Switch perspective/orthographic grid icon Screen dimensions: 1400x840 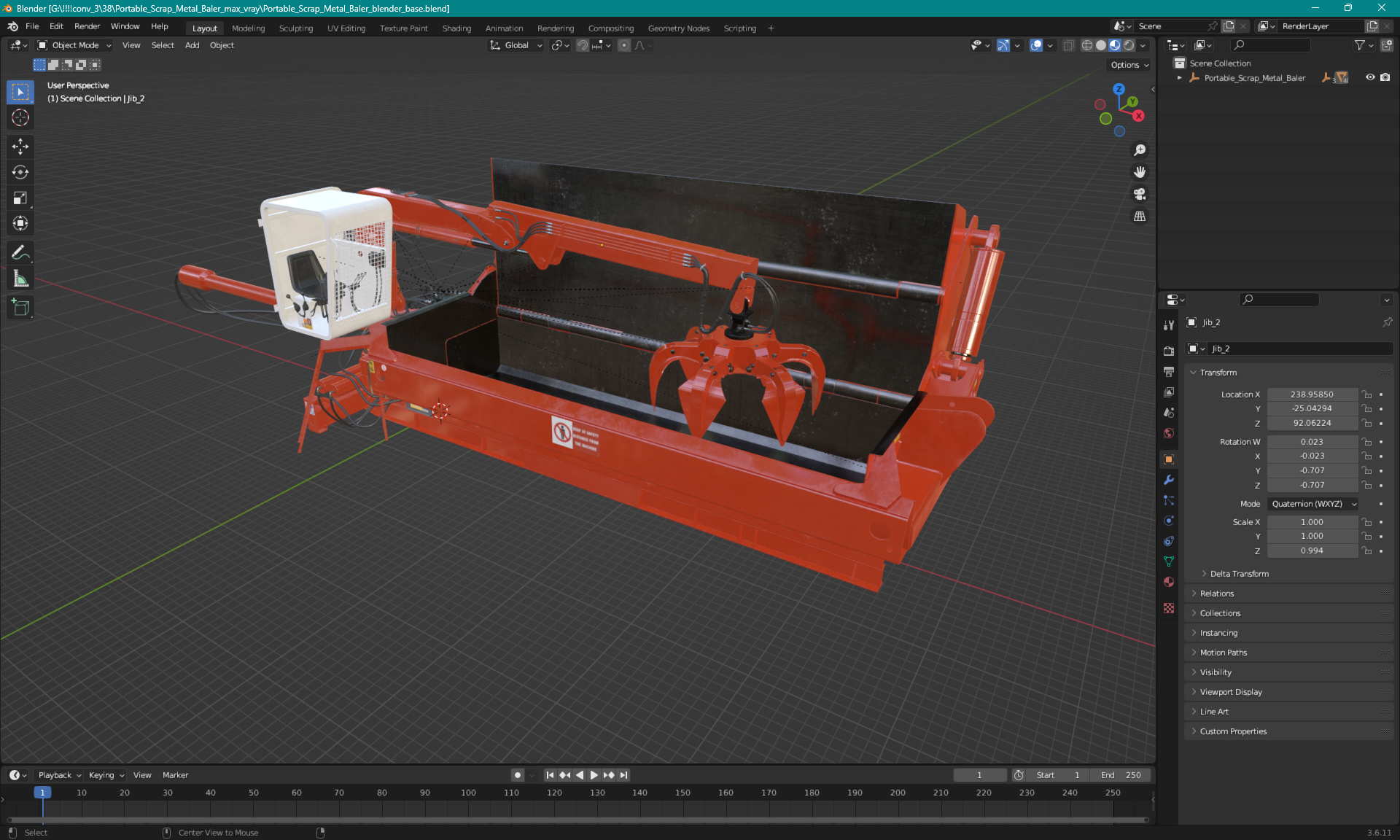point(1140,217)
